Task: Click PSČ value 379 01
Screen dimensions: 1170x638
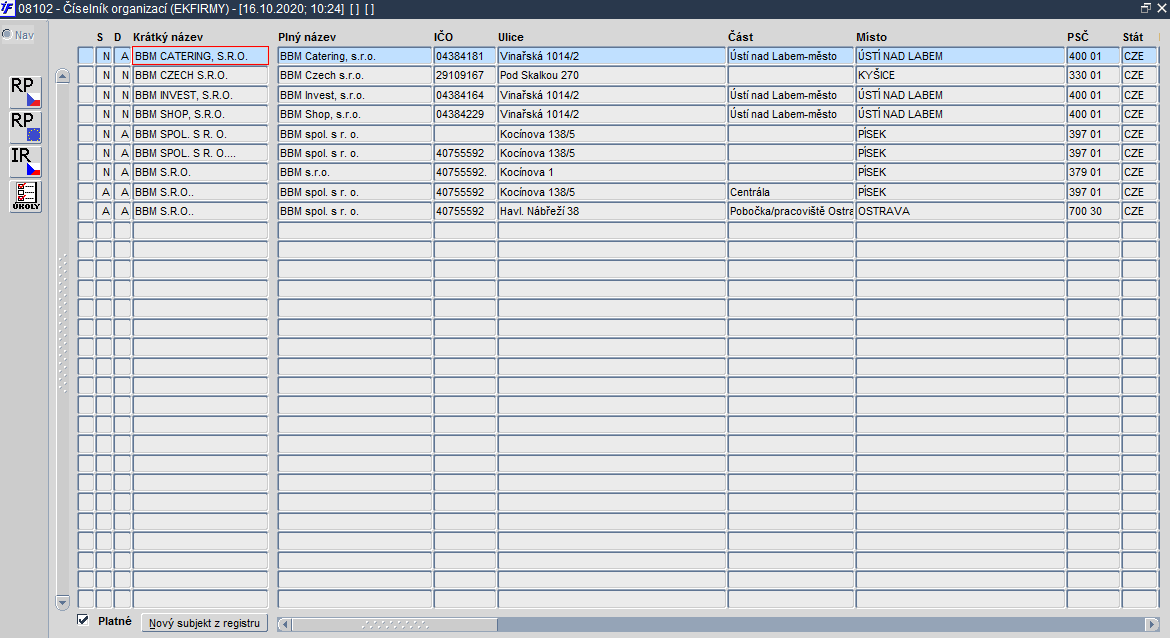Action: click(x=1093, y=172)
